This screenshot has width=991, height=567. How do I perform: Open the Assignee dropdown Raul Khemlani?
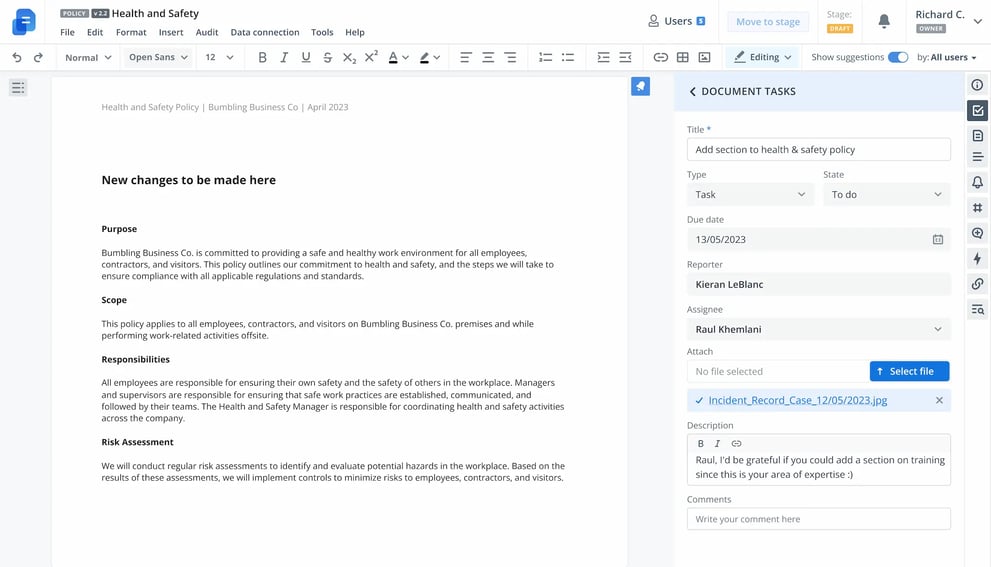[x=818, y=329]
